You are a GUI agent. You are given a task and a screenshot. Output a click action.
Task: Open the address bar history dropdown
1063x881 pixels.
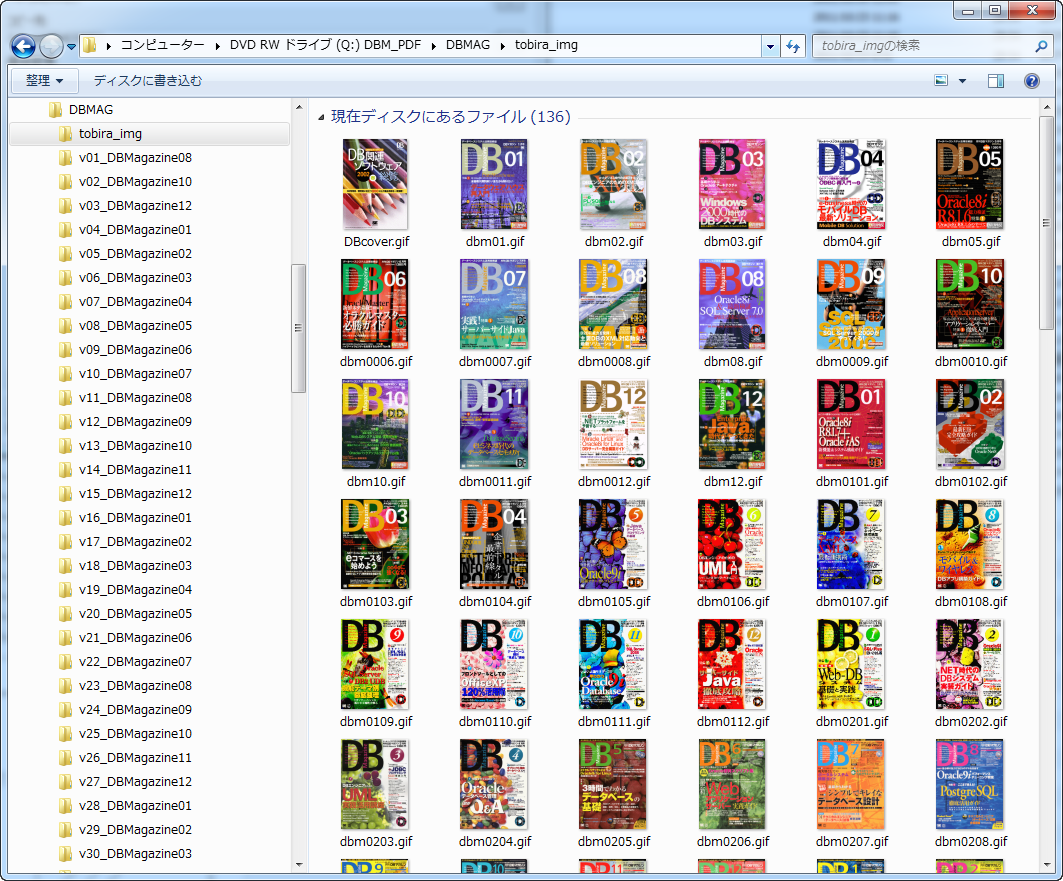click(x=769, y=46)
